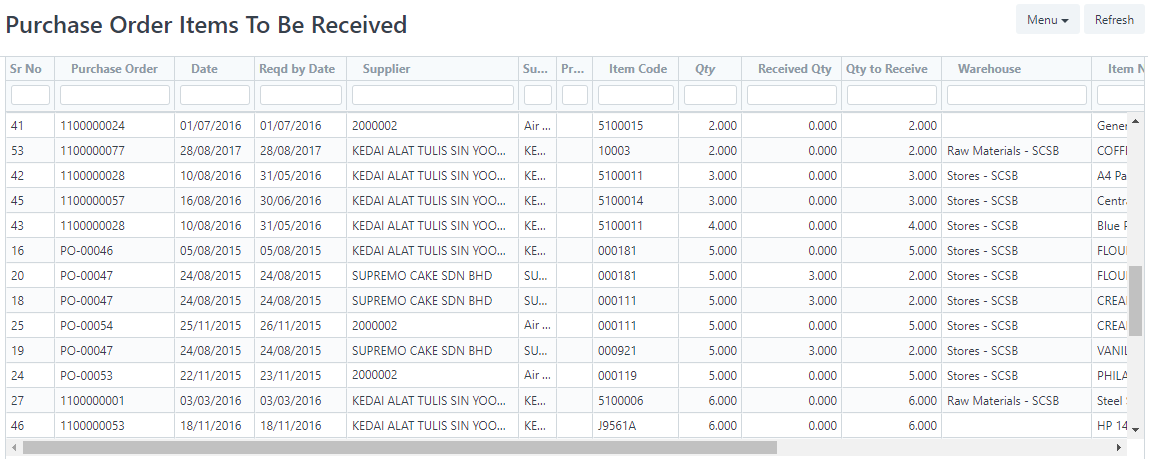The width and height of the screenshot is (1150, 461).
Task: Open the Menu dropdown button
Action: tap(1047, 20)
